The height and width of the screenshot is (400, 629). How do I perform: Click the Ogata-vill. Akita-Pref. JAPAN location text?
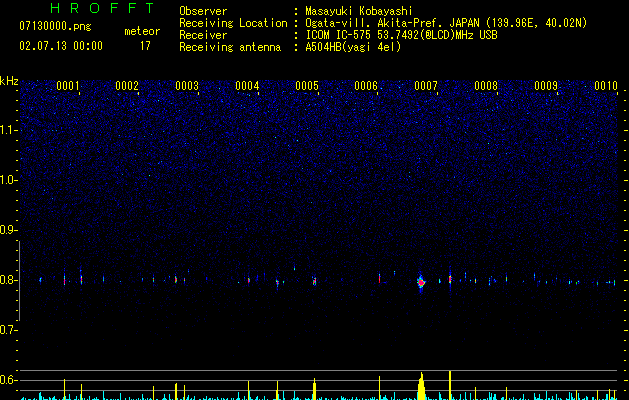(x=446, y=23)
